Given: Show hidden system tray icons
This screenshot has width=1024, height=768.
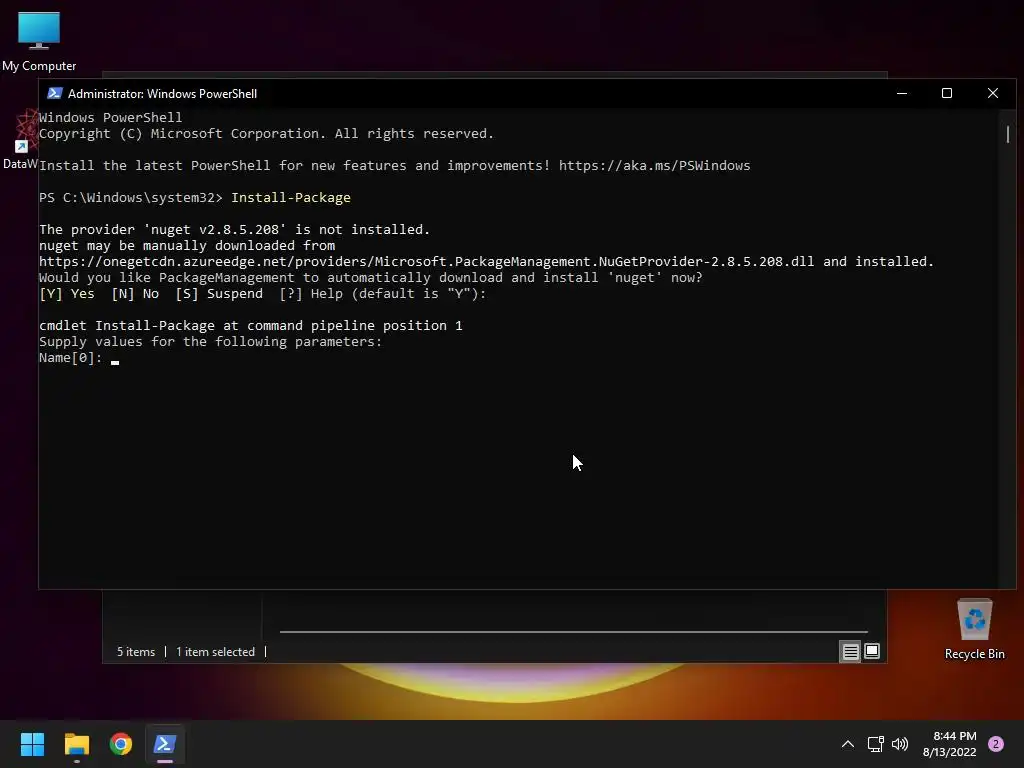Looking at the screenshot, I should pos(848,744).
